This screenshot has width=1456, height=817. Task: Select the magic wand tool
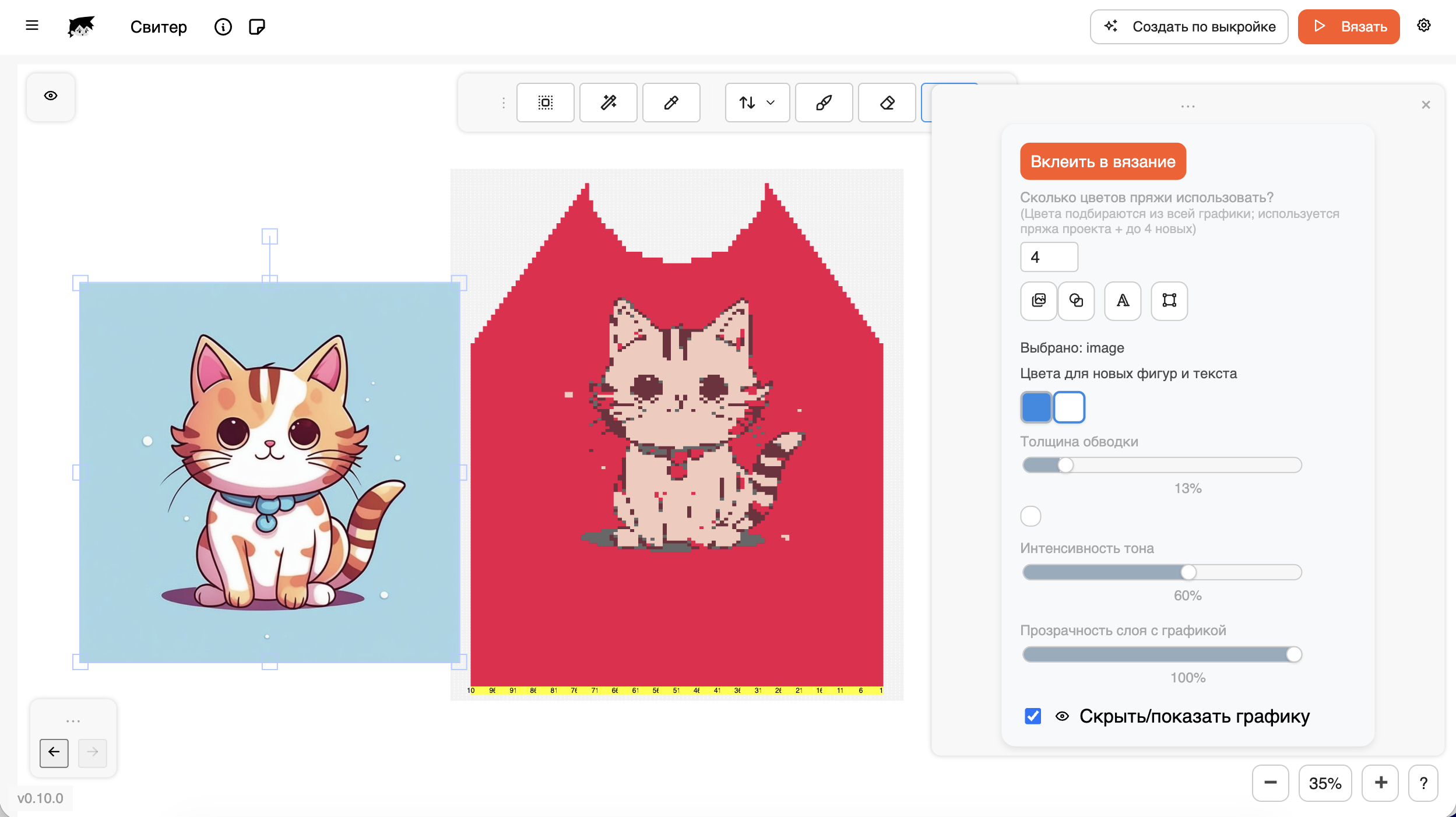click(x=608, y=103)
